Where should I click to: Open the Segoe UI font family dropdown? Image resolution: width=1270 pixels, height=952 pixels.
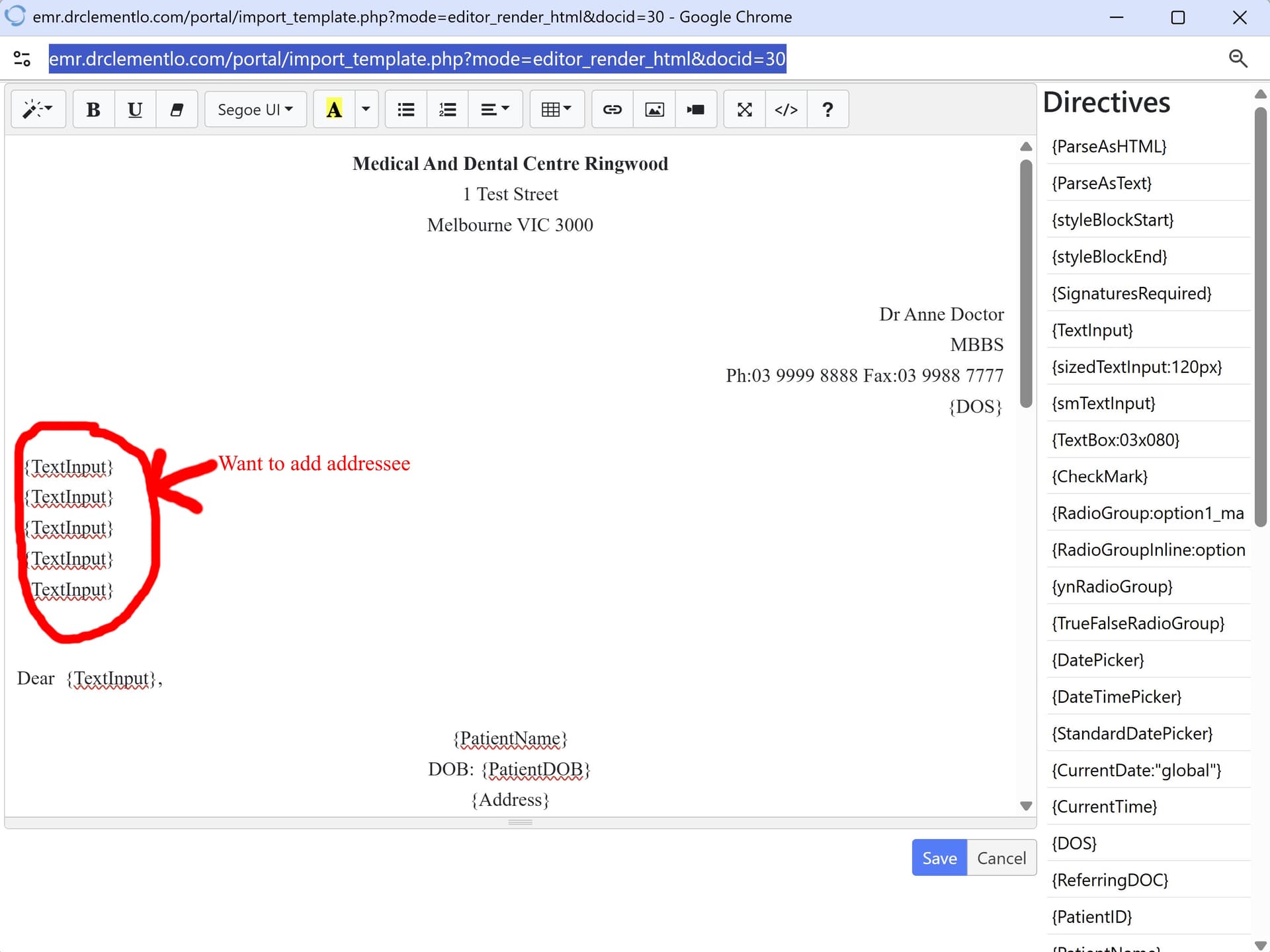255,109
